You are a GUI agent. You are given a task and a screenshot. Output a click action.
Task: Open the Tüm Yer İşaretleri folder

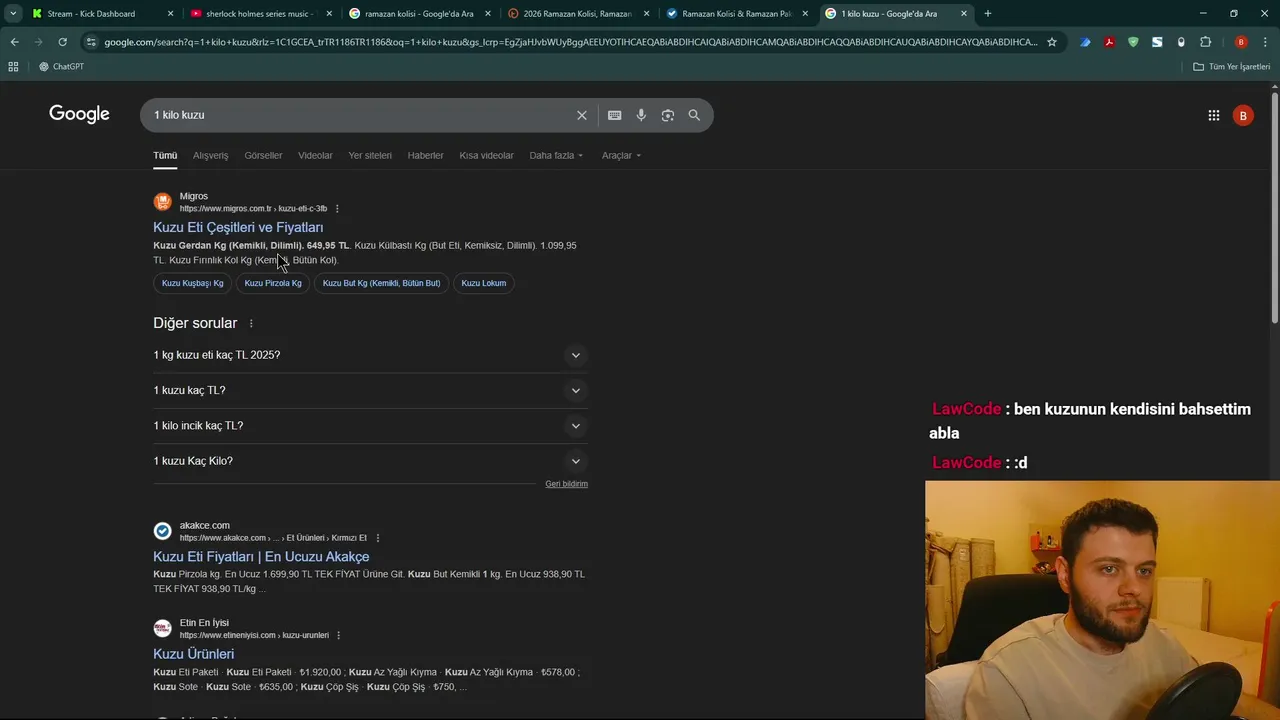coord(1232,66)
